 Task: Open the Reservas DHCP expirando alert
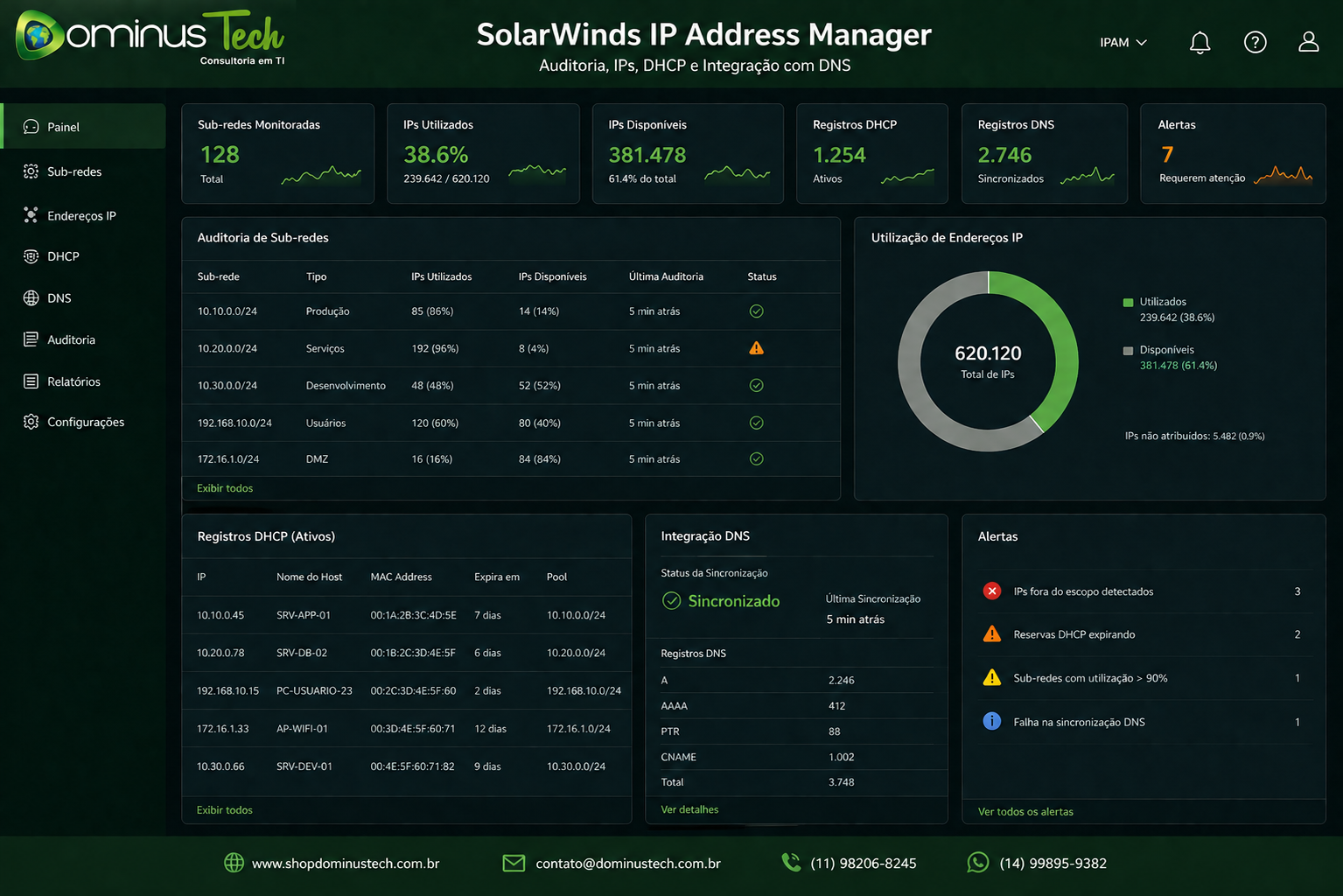[1144, 634]
